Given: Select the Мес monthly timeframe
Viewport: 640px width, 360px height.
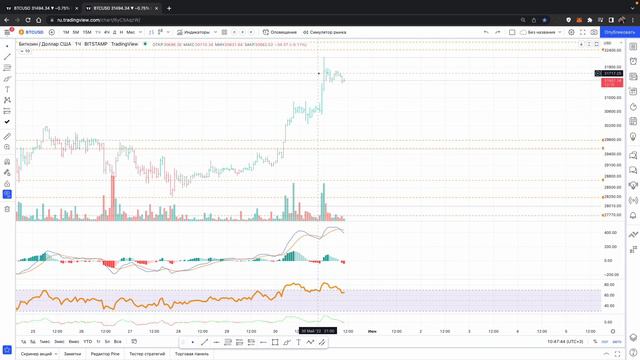Looking at the screenshot, I should pyautogui.click(x=130, y=32).
